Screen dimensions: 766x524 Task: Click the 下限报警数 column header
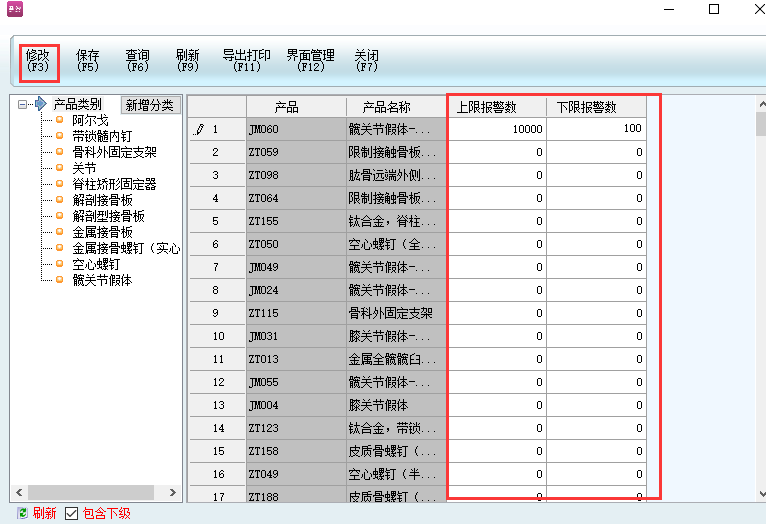586,107
